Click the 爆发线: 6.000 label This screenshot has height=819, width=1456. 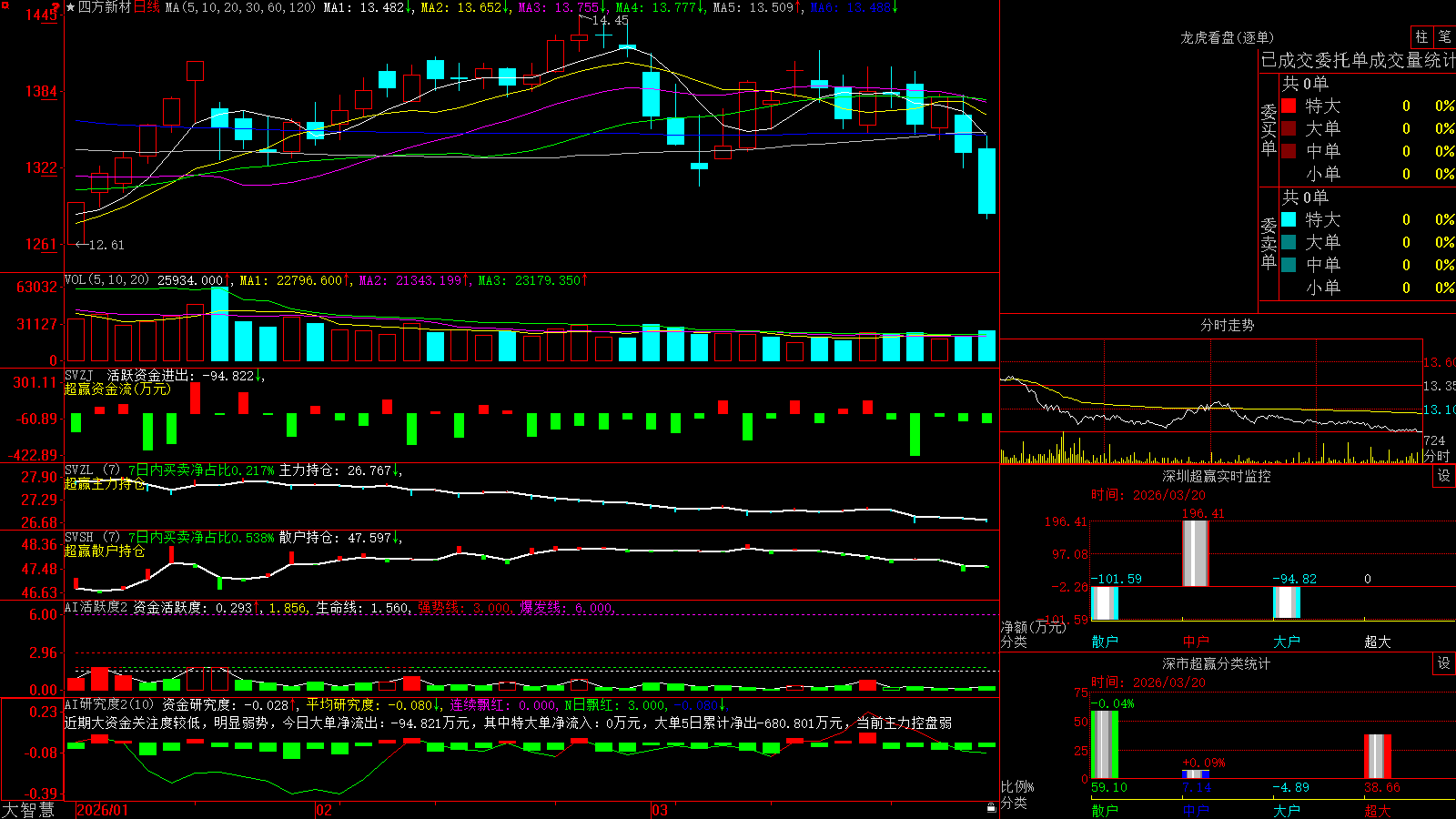pyautogui.click(x=566, y=608)
